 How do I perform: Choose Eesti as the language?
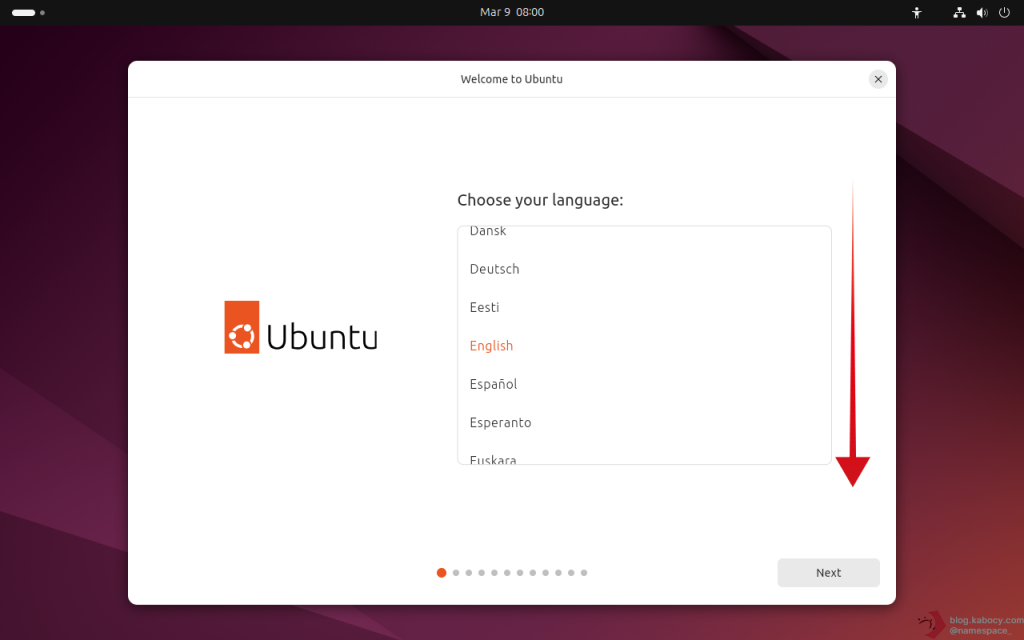pos(485,307)
